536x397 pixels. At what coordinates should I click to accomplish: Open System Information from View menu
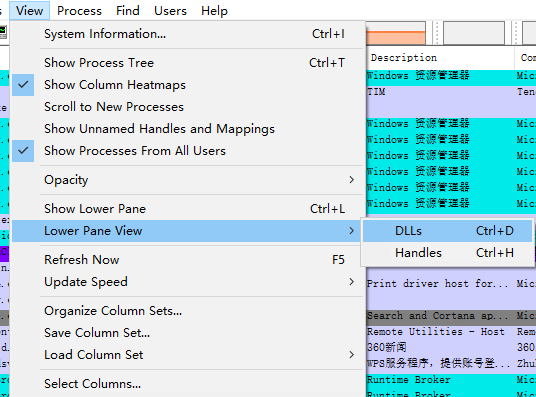187,34
